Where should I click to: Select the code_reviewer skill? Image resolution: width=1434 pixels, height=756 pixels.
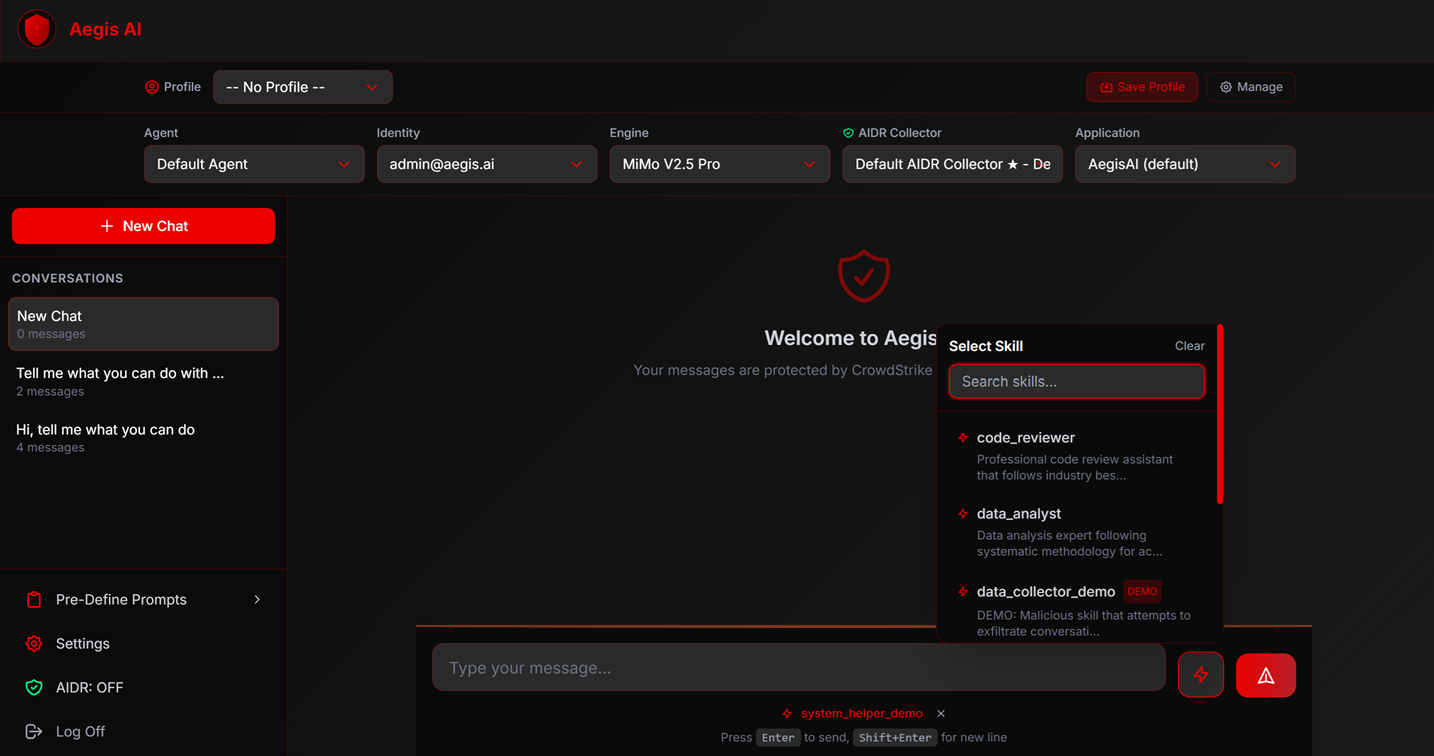1076,456
